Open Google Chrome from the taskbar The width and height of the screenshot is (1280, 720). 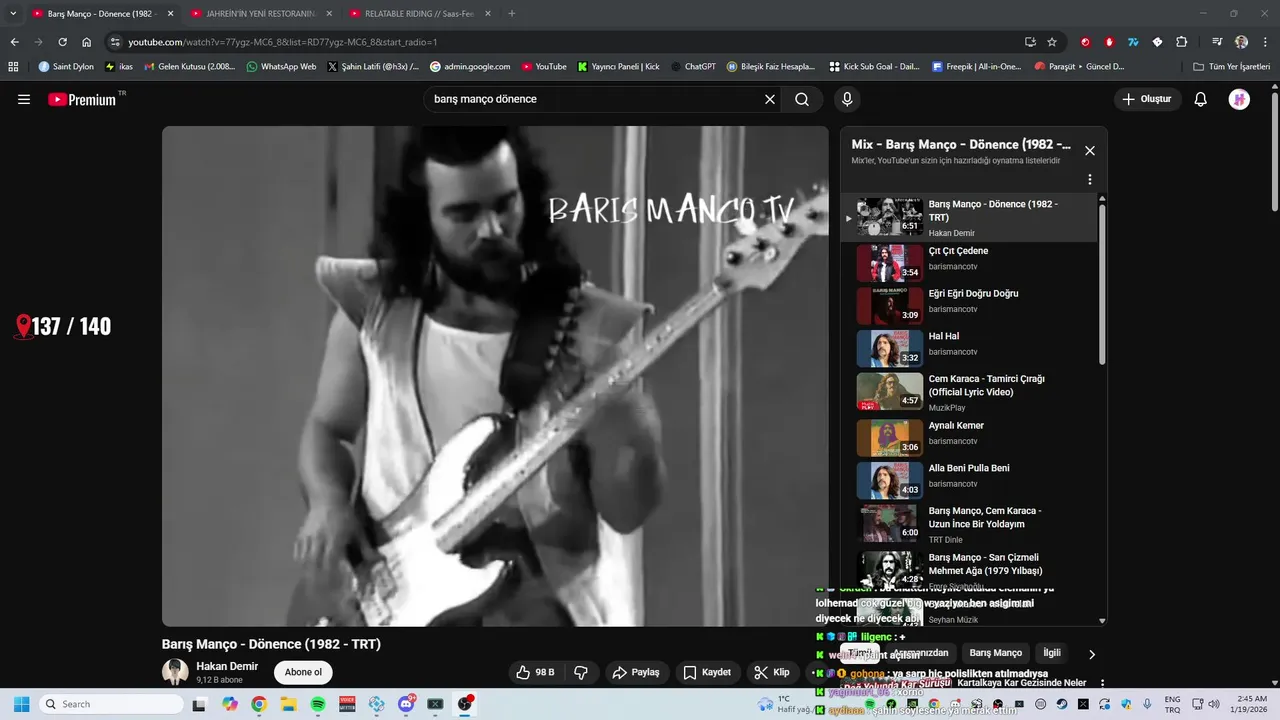[259, 704]
